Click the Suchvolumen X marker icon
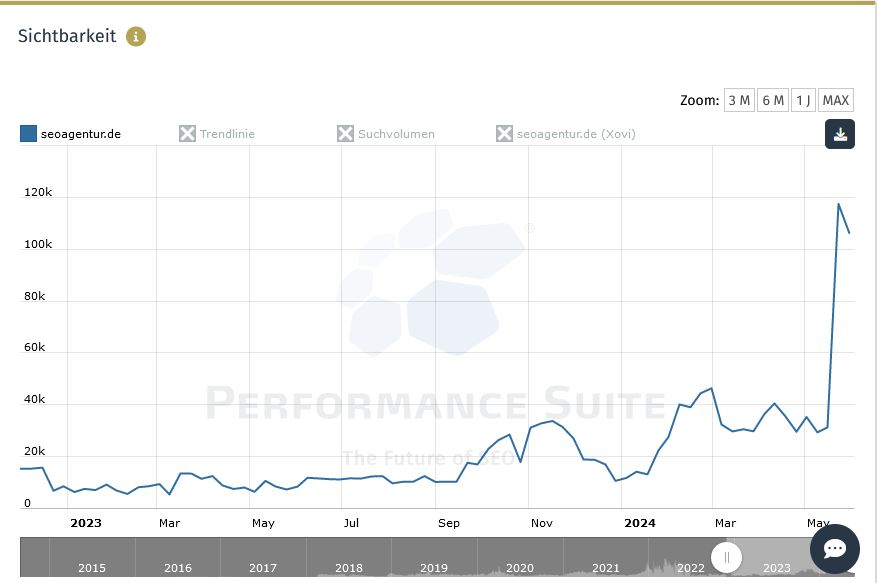This screenshot has height=583, width=877. click(x=346, y=134)
